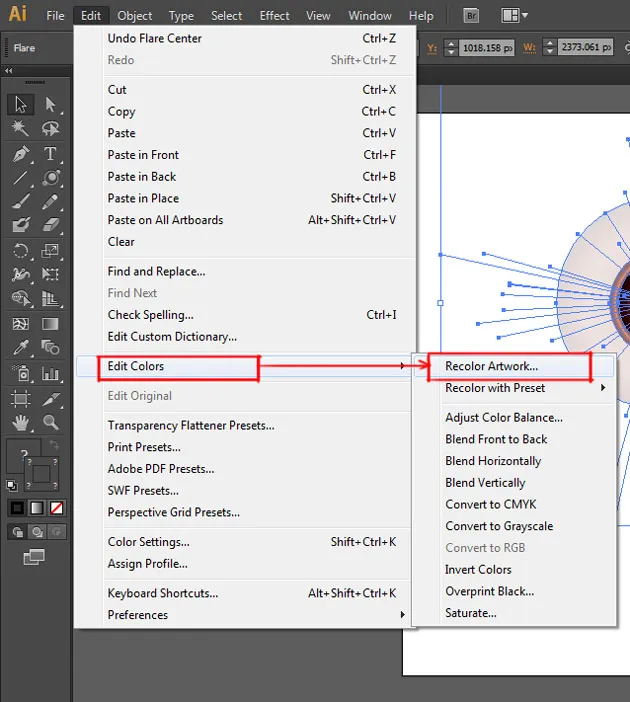Open the Object menu

point(135,15)
